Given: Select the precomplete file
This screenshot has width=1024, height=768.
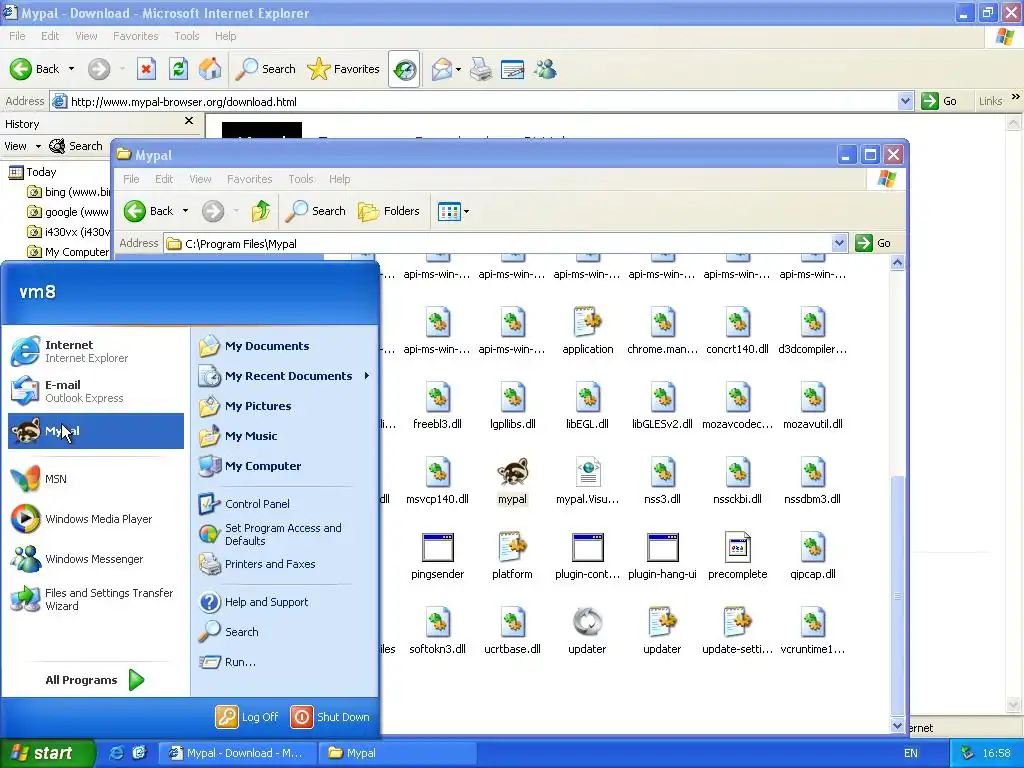Looking at the screenshot, I should click(x=737, y=556).
